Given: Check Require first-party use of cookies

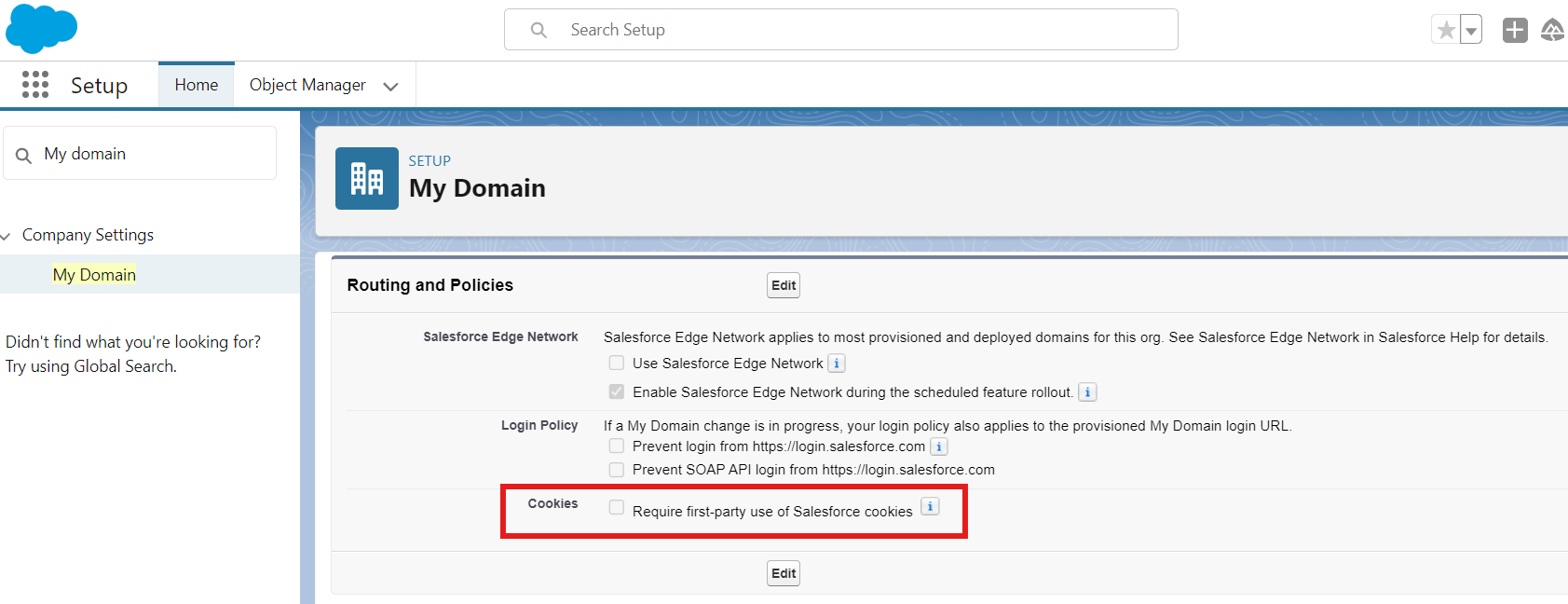Looking at the screenshot, I should point(617,507).
